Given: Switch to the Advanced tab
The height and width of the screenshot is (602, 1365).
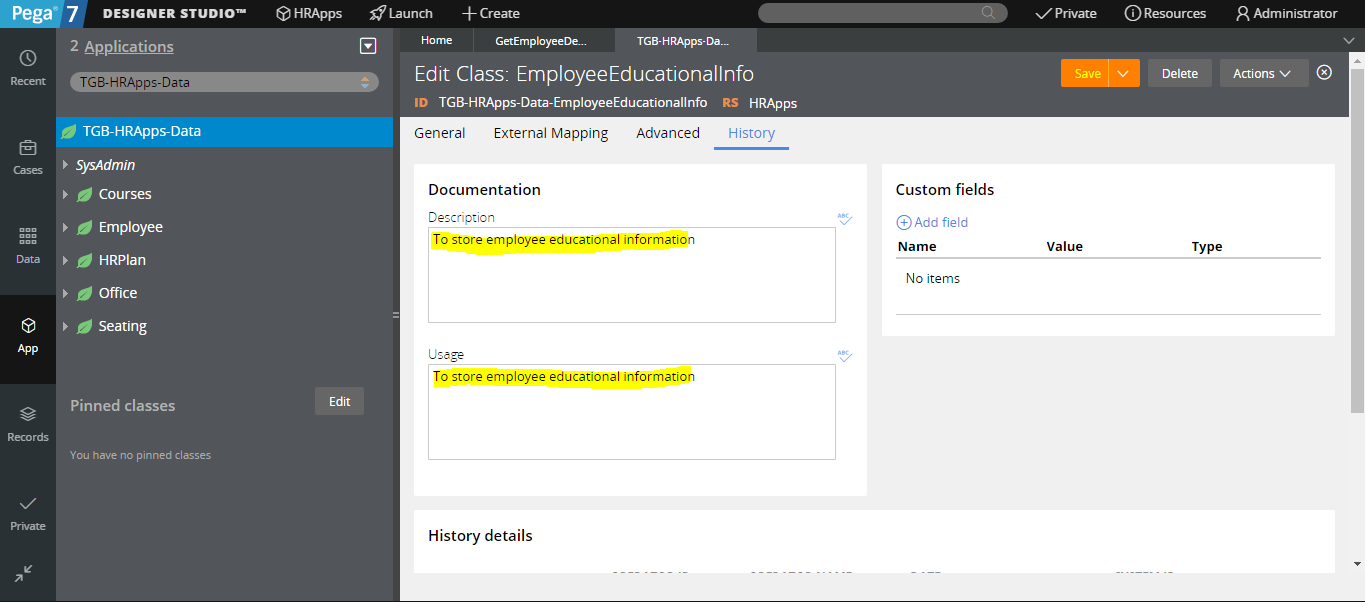Looking at the screenshot, I should [x=668, y=133].
